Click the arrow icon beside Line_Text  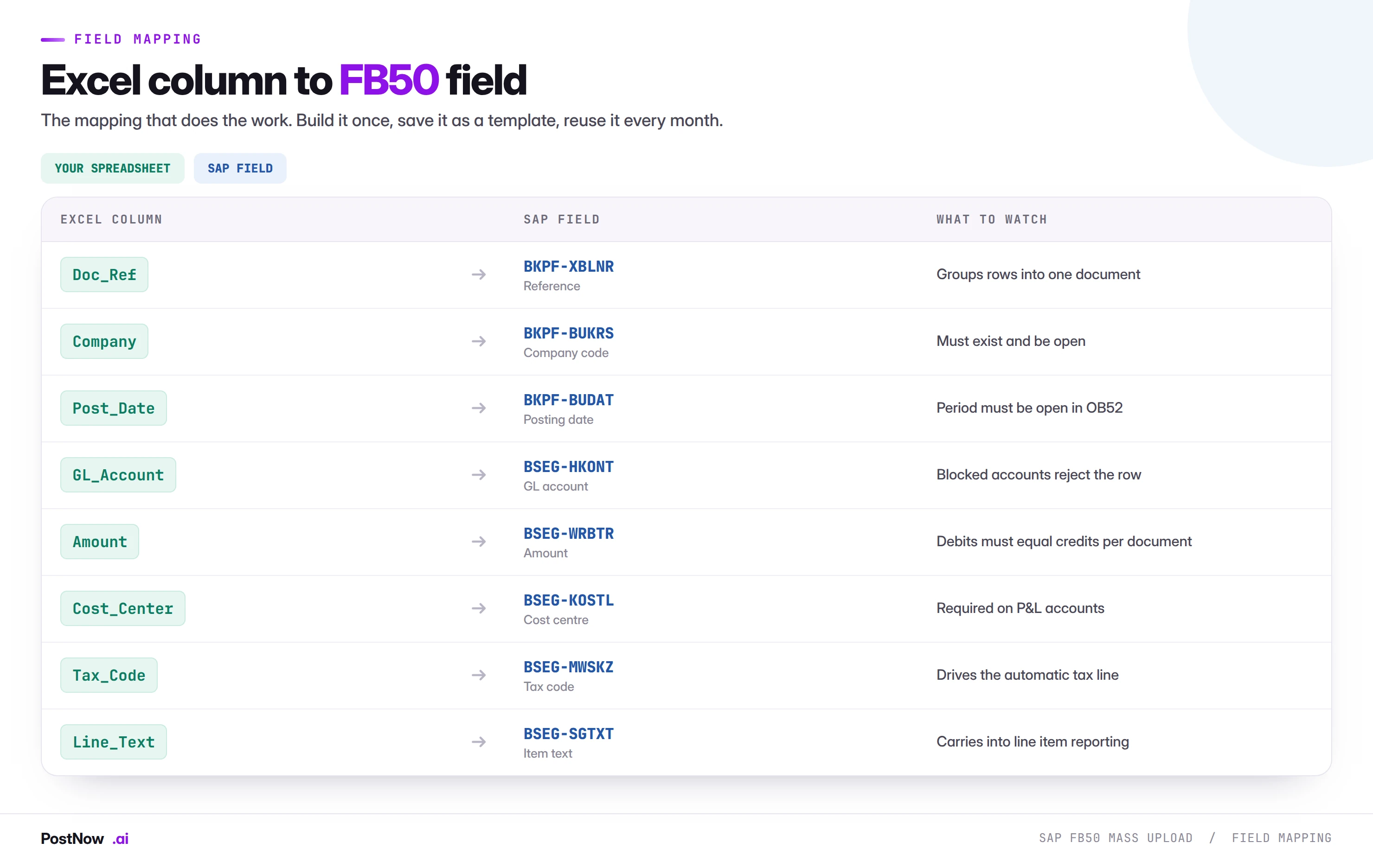pos(479,741)
